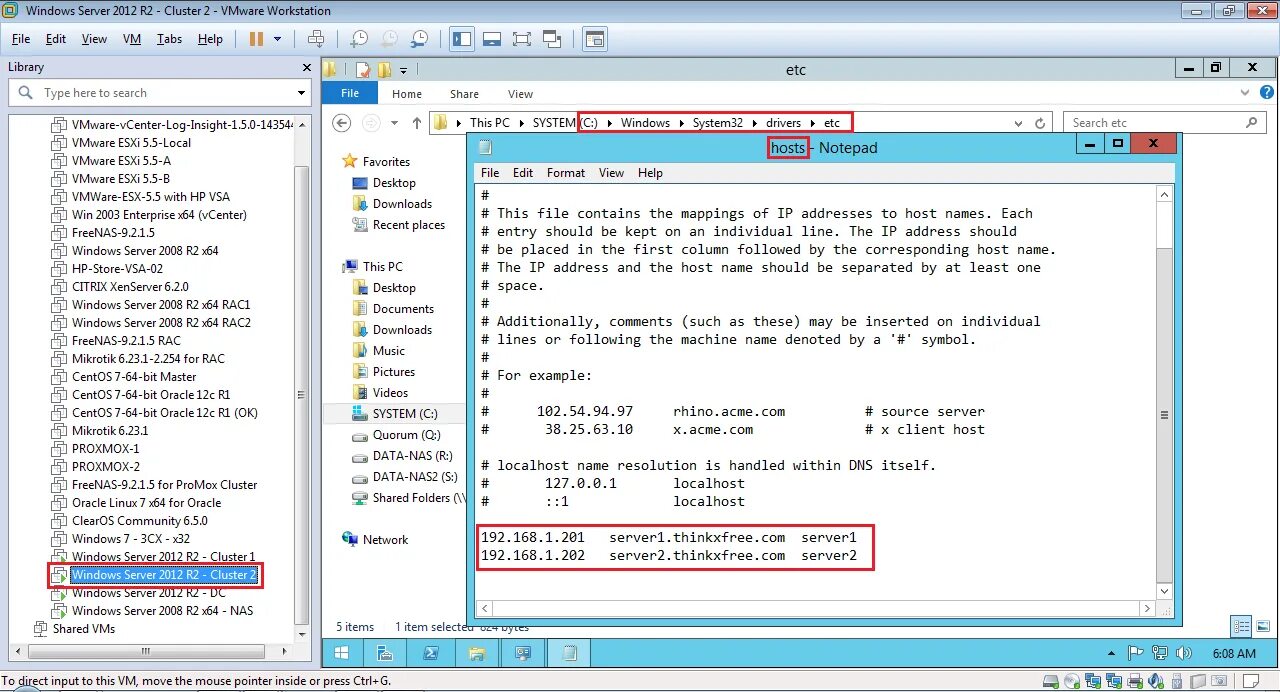
Task: Click Windows in address breadcrumb
Action: pyautogui.click(x=645, y=123)
